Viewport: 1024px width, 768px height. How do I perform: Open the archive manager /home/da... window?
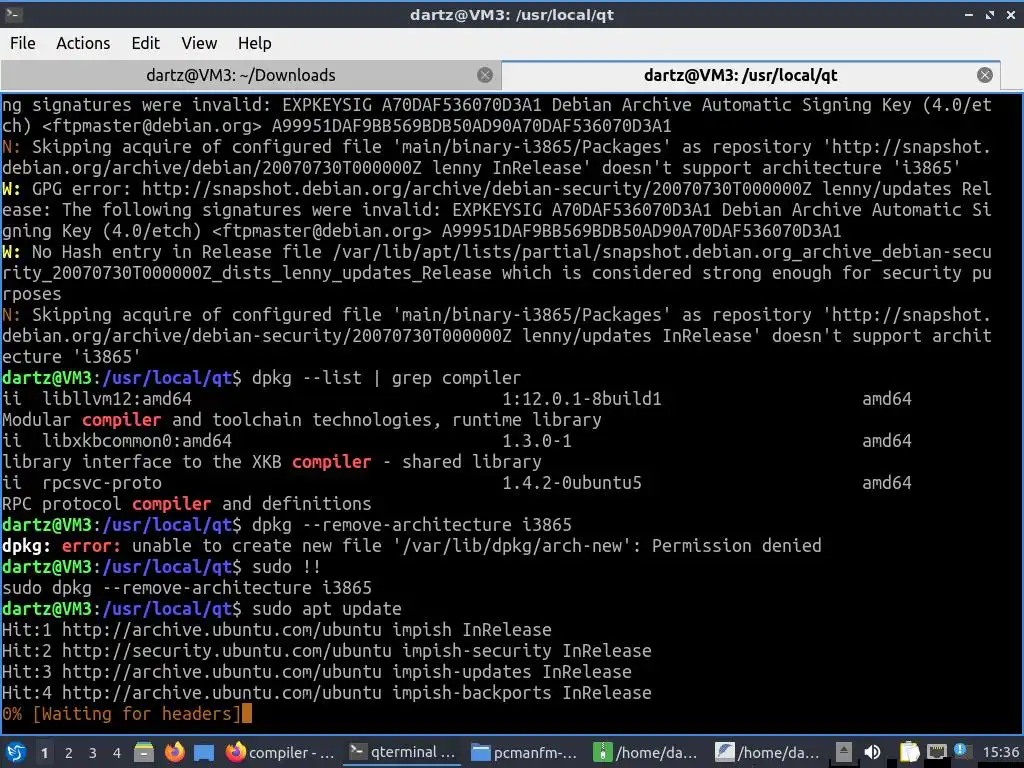point(646,752)
